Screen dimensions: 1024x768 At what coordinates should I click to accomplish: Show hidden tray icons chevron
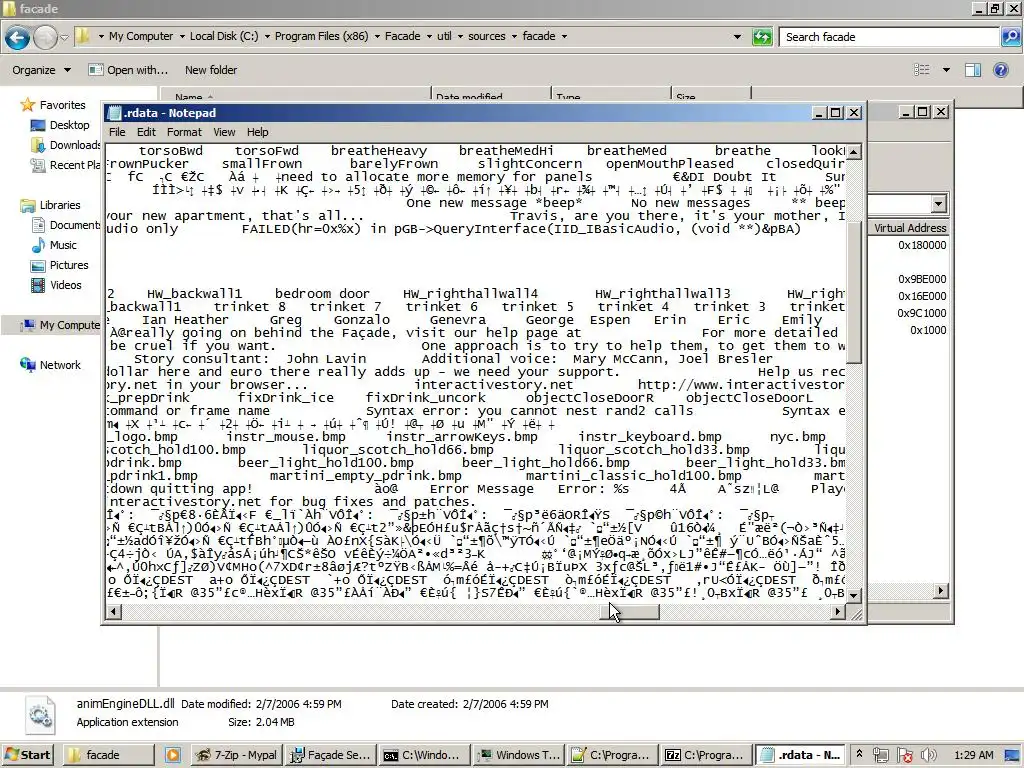point(859,754)
